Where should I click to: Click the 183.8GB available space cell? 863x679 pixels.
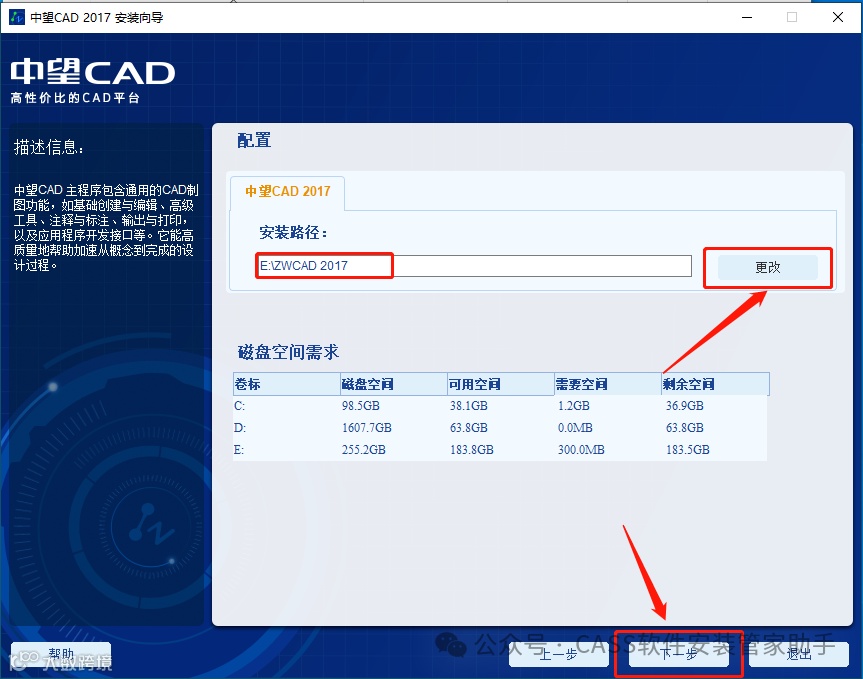point(472,450)
